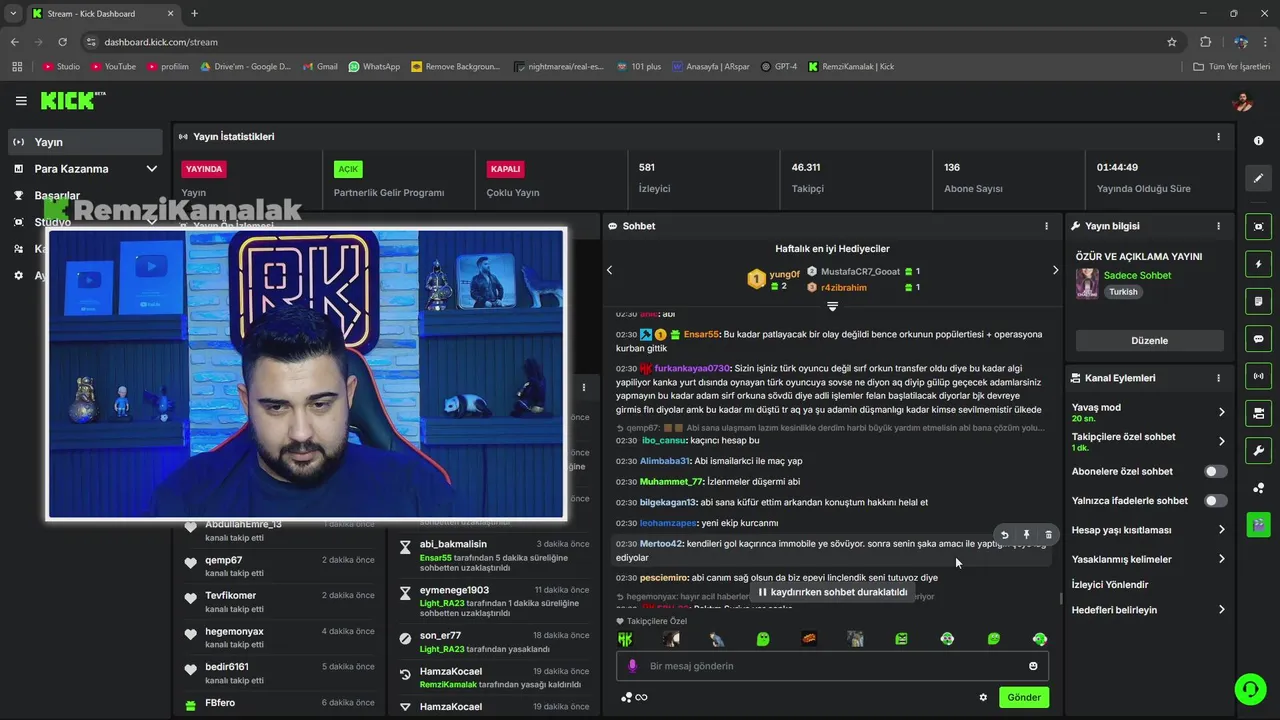Open the green headset support bubble

coord(1249,689)
